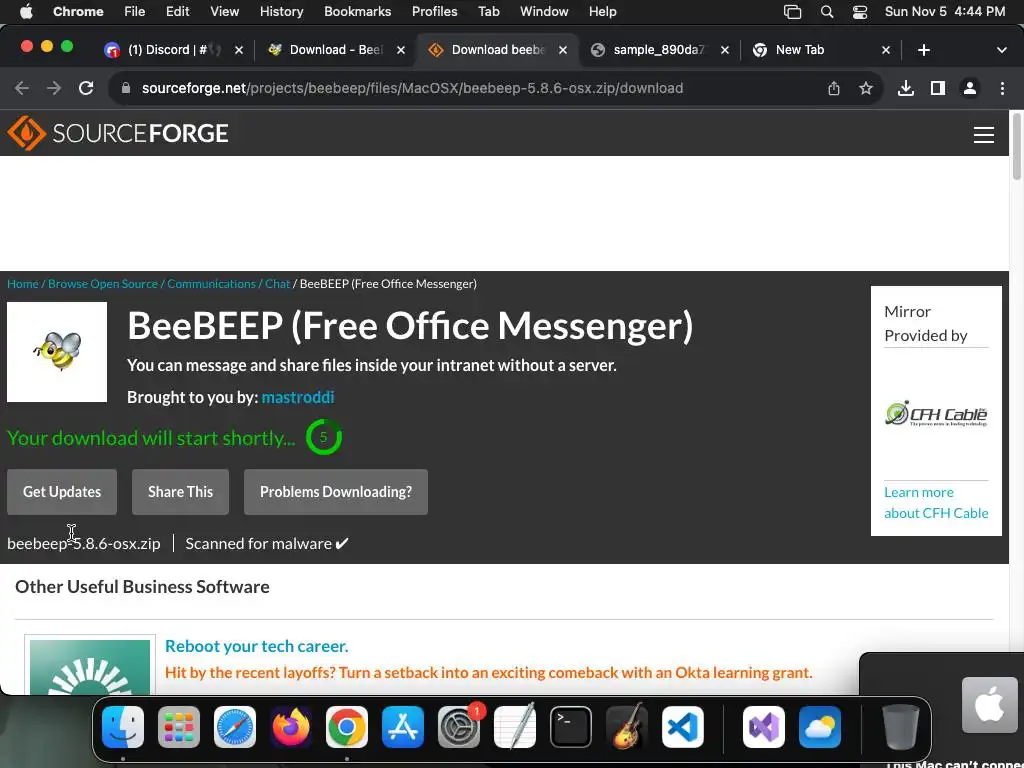The height and width of the screenshot is (768, 1024).
Task: Bookmark this page with the star icon
Action: coord(866,88)
